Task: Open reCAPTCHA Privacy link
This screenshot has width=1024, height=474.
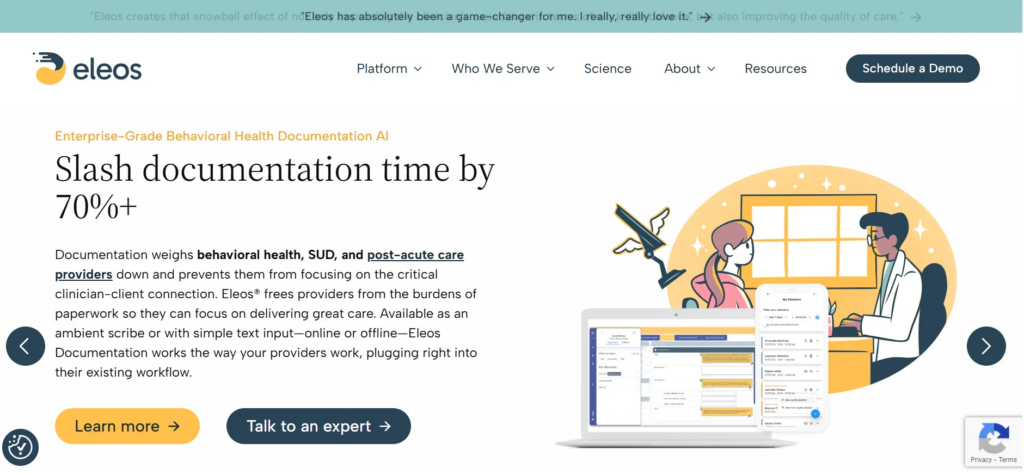Action: point(980,459)
